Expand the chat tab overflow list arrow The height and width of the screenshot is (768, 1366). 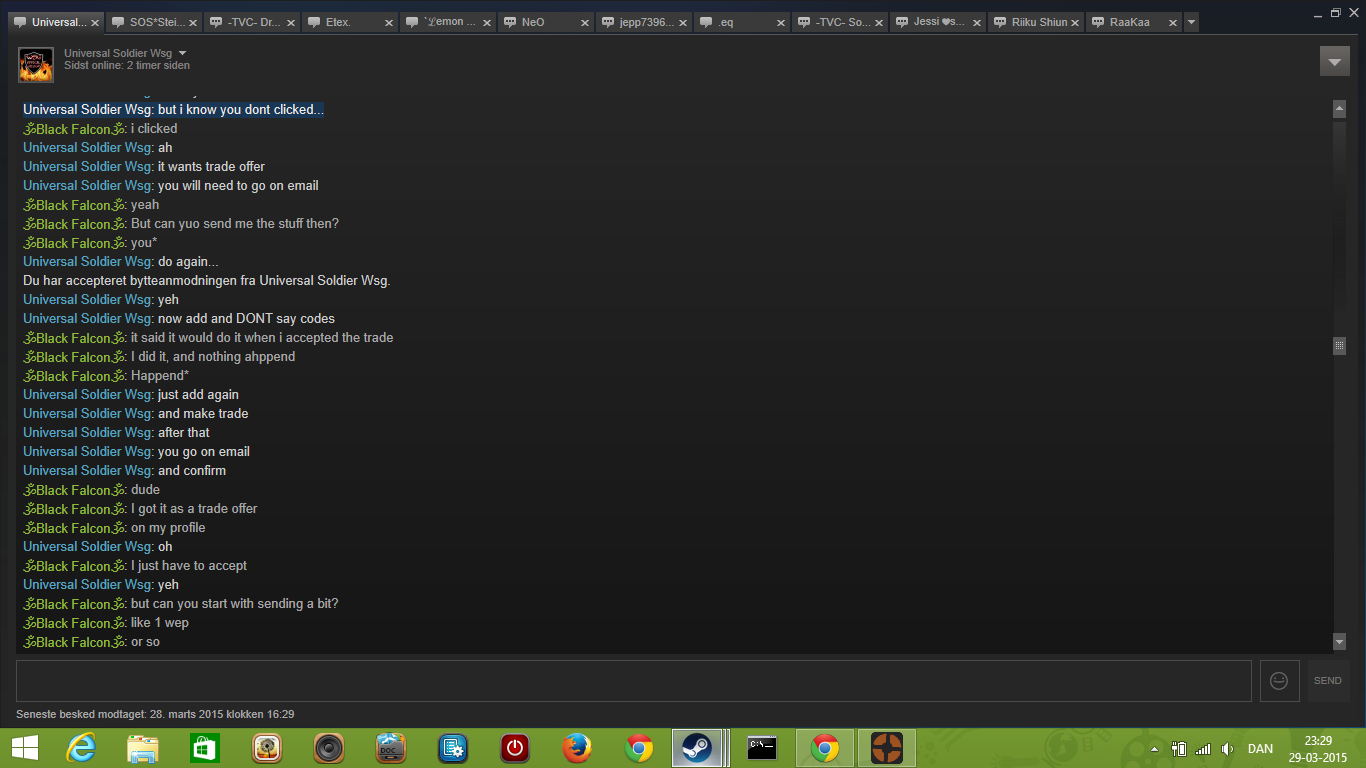[x=1191, y=22]
